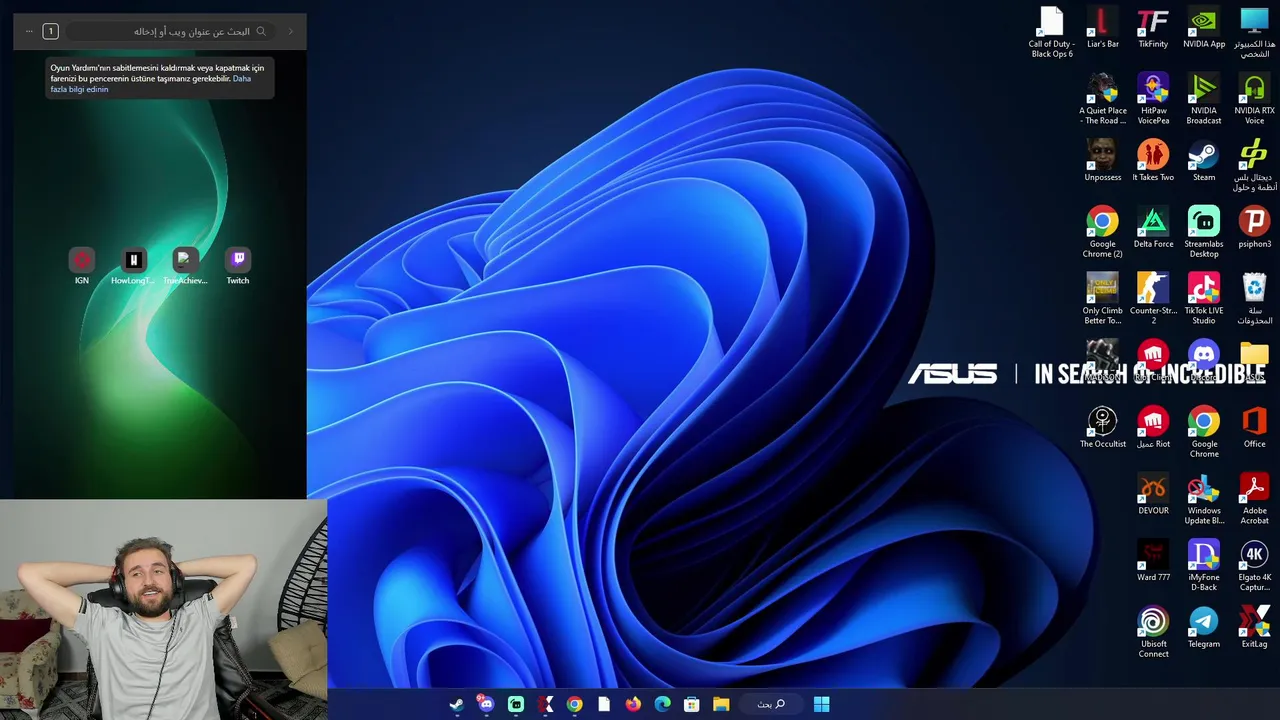
Task: Select the Ward 777 game icon
Action: (1153, 561)
